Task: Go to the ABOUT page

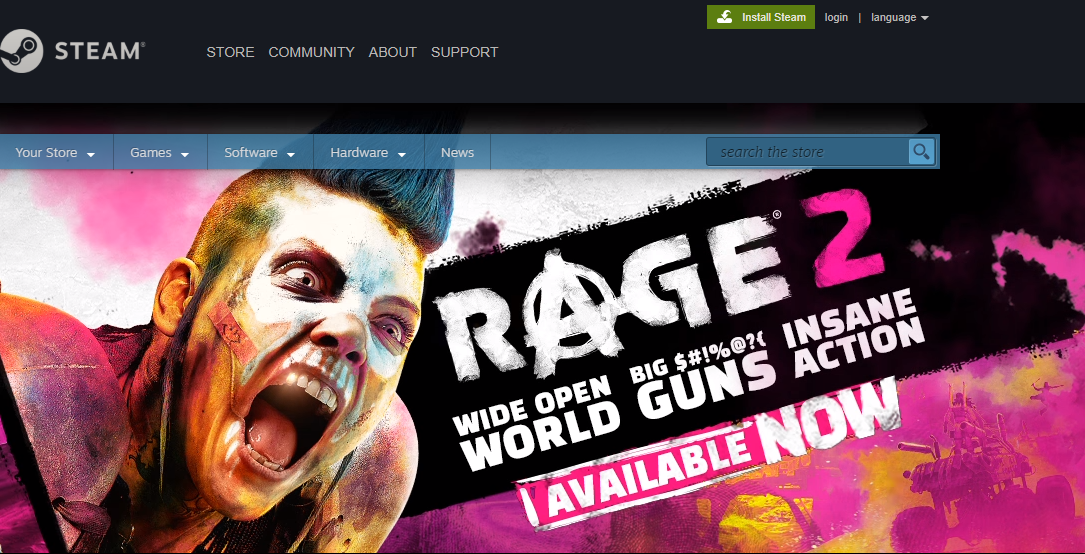Action: tap(392, 52)
